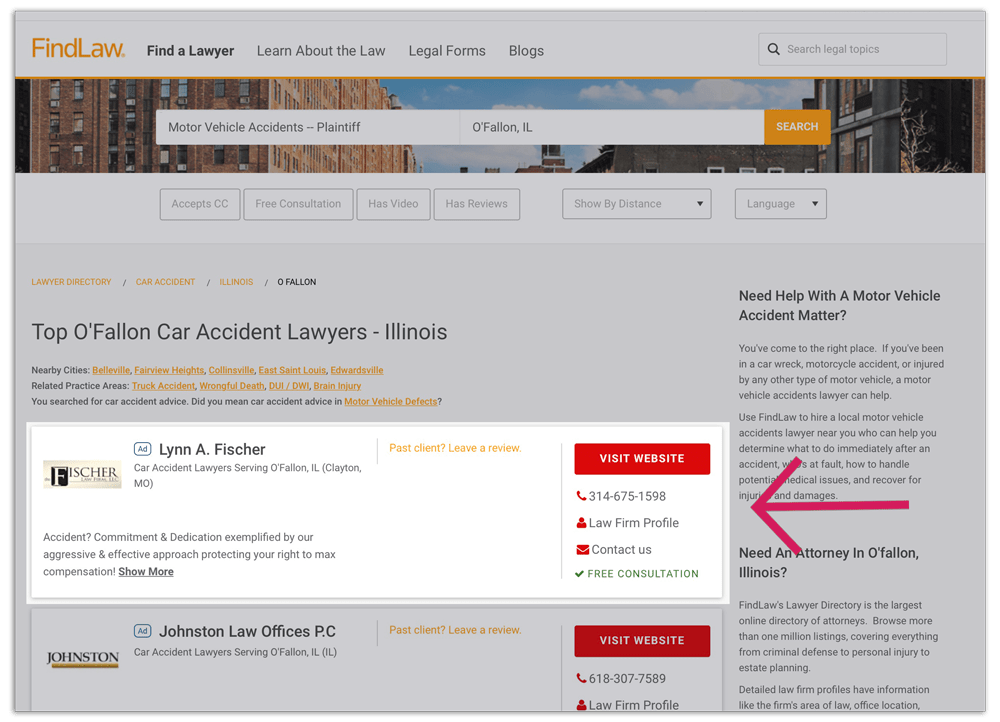Image resolution: width=1000 pixels, height=722 pixels.
Task: Toggle the Free Consultation filter
Action: (x=298, y=204)
